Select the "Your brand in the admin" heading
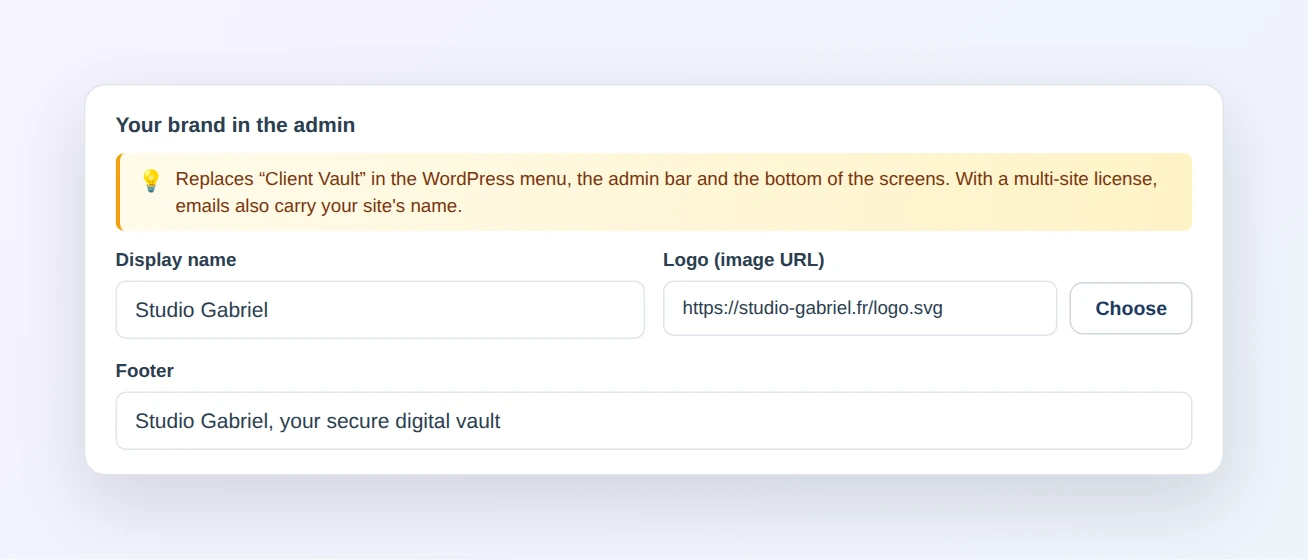This screenshot has width=1308, height=560. [235, 125]
